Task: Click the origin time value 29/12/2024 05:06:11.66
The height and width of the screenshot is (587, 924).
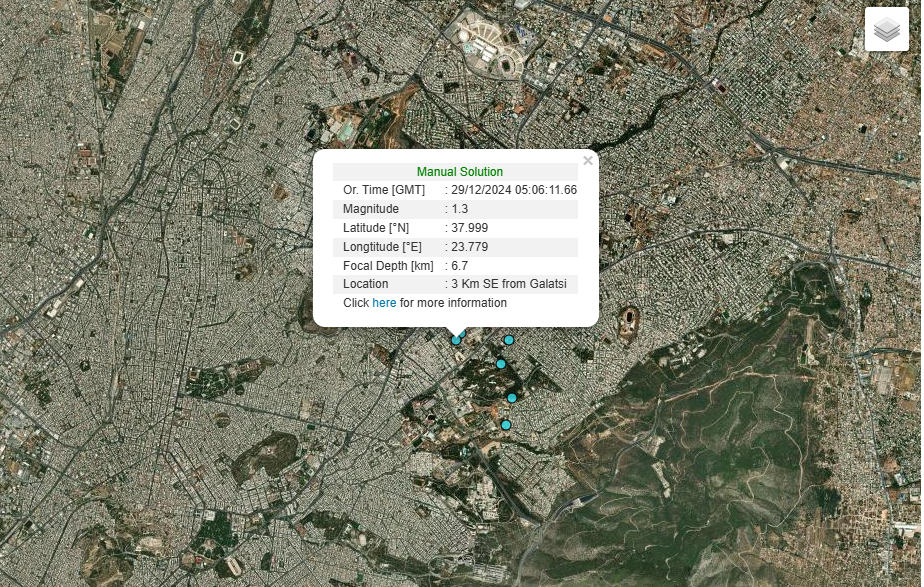Action: click(513, 190)
